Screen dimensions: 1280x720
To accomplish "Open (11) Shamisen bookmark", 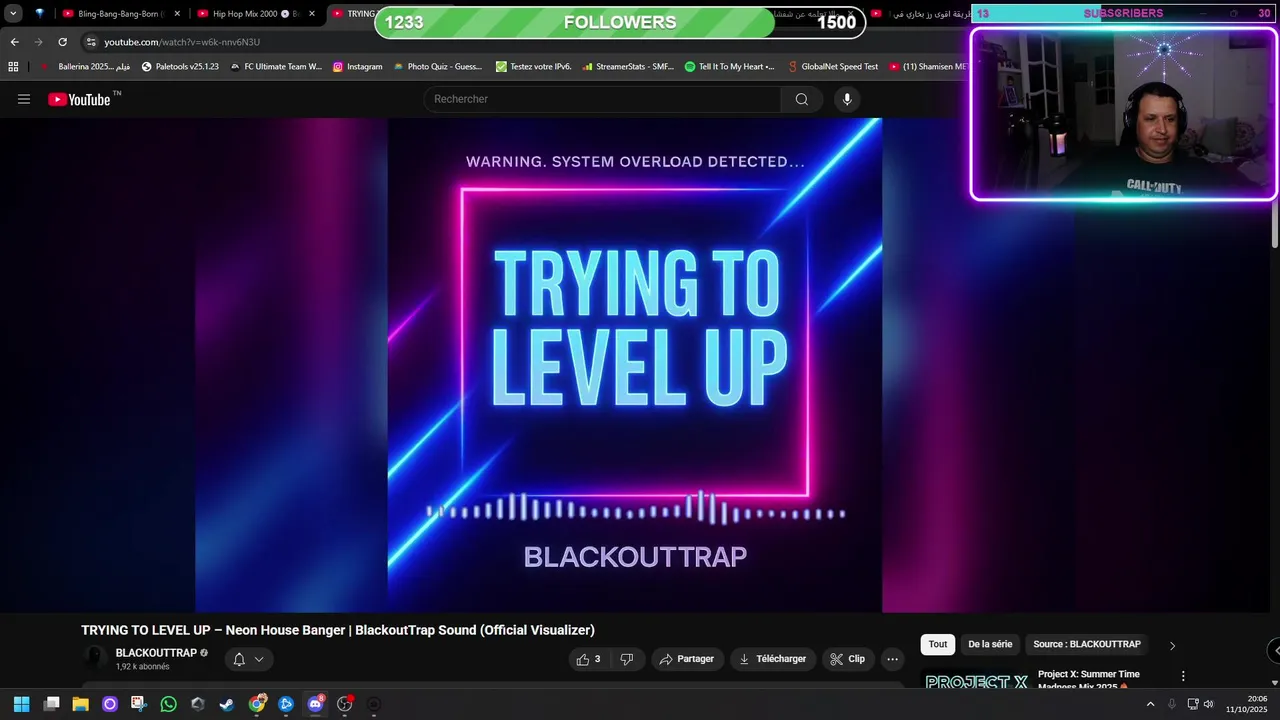I will coord(928,67).
